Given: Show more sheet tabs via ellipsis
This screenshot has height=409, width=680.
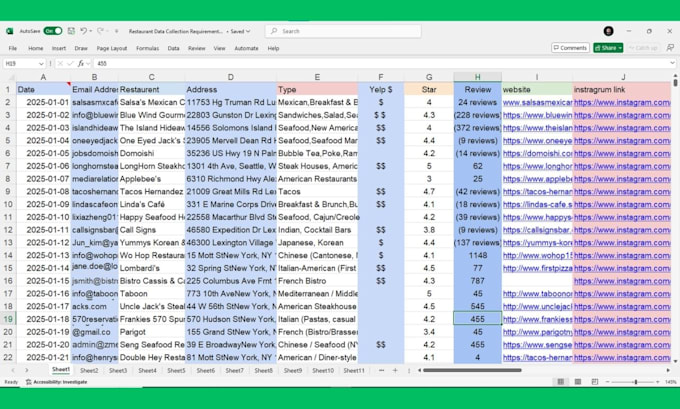Looking at the screenshot, I should click(381, 370).
